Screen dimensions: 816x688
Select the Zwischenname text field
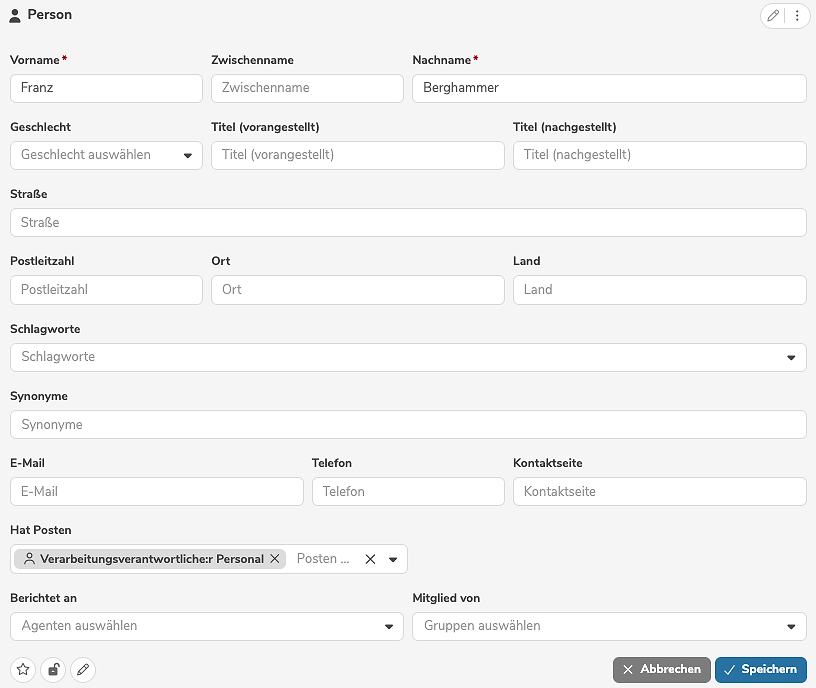tap(307, 88)
